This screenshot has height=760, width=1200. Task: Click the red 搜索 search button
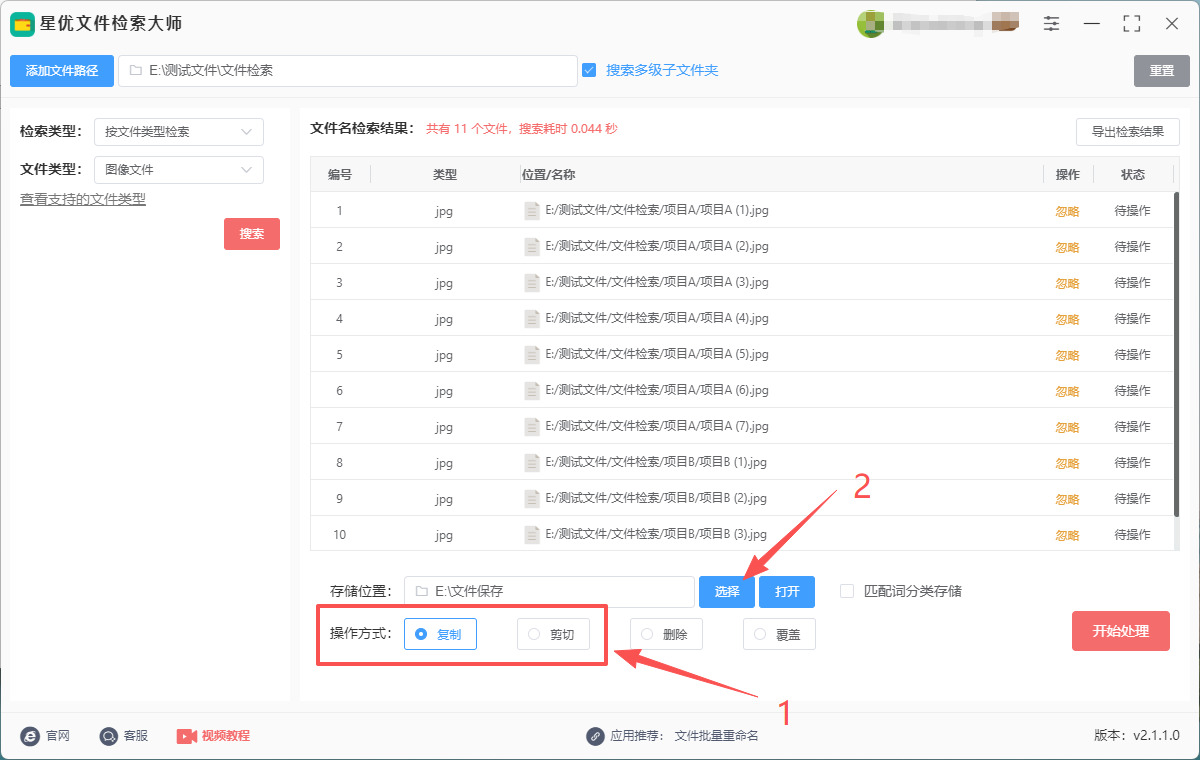252,234
